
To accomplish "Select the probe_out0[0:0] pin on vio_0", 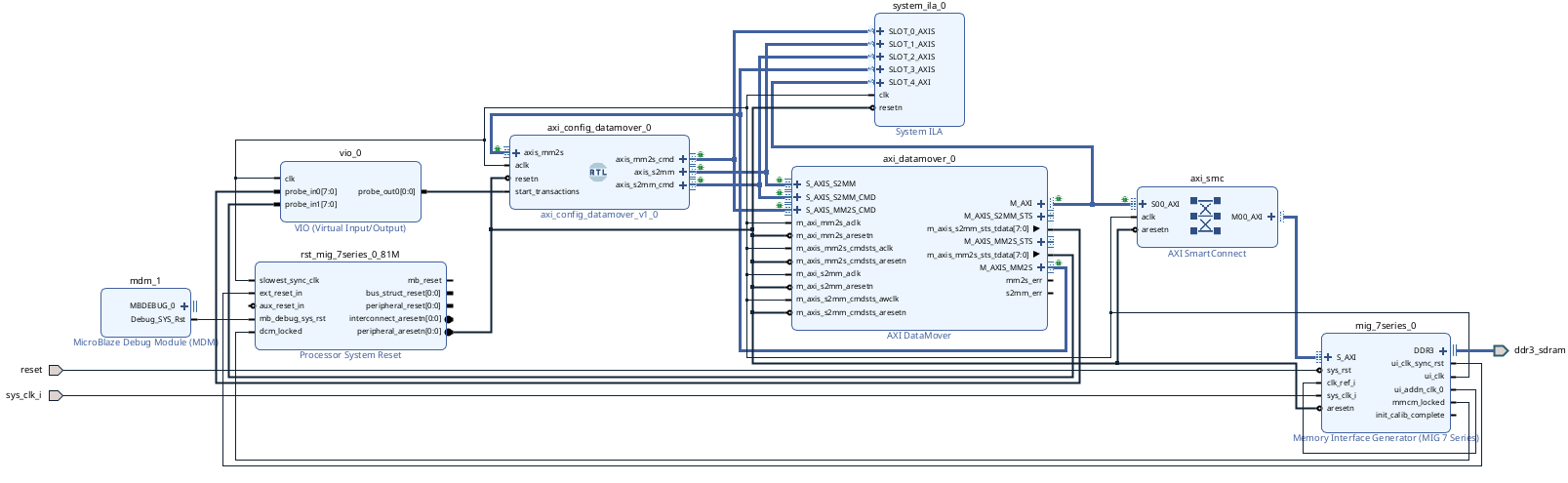I will [386, 191].
